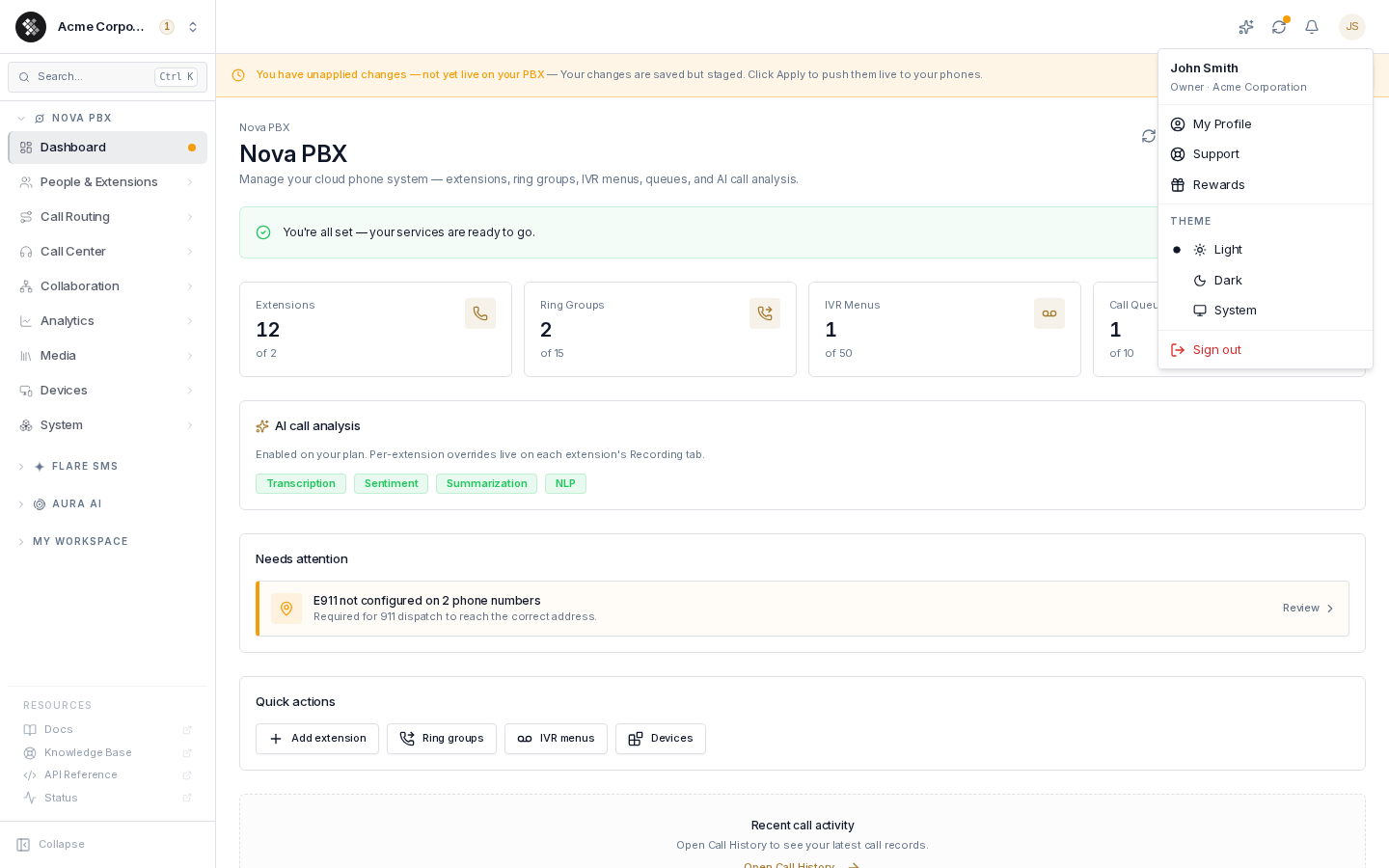Screen dimensions: 1389x868
Task: Expand the Media chevron
Action: pyautogui.click(x=190, y=356)
